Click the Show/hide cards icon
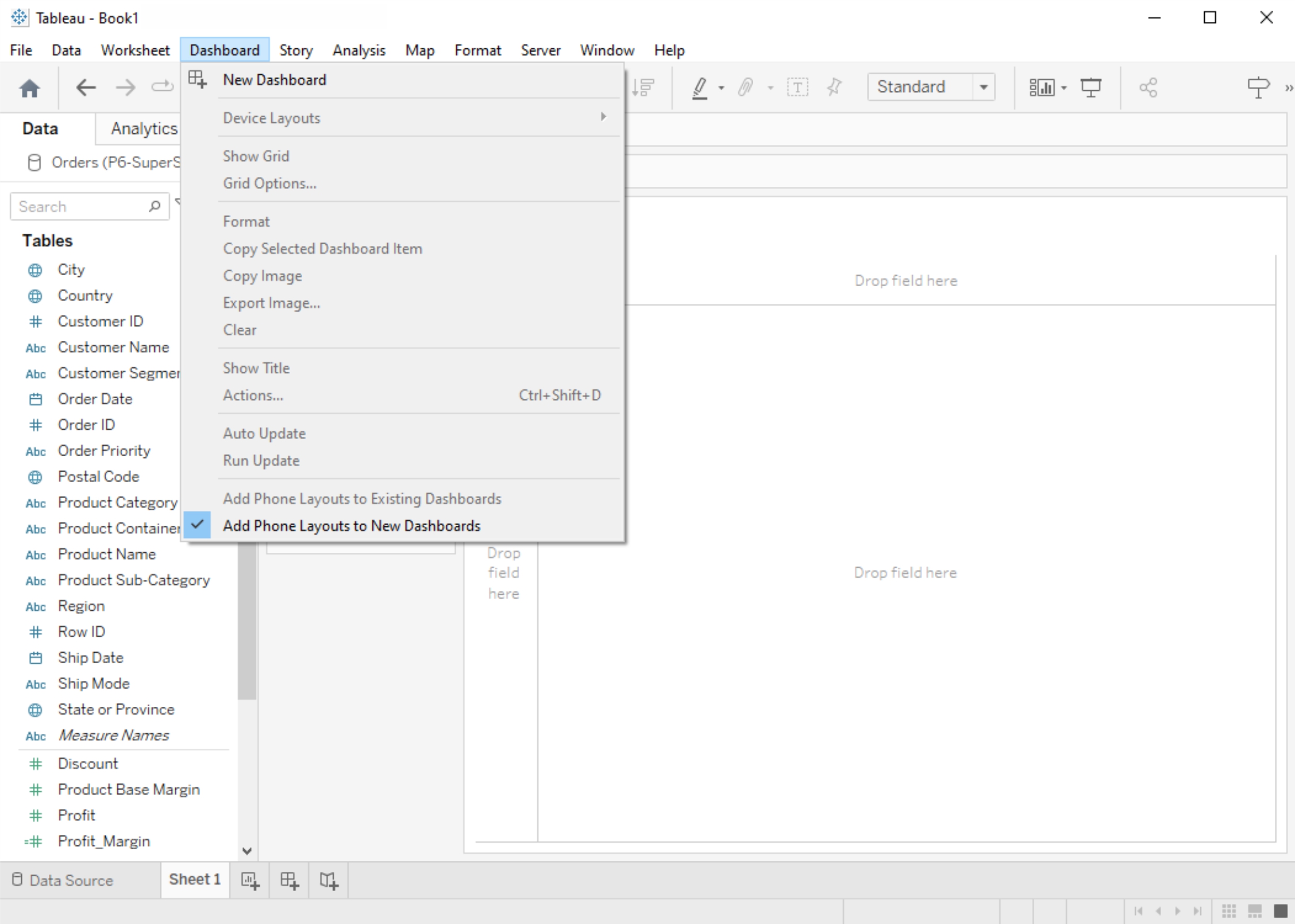 (x=1042, y=88)
